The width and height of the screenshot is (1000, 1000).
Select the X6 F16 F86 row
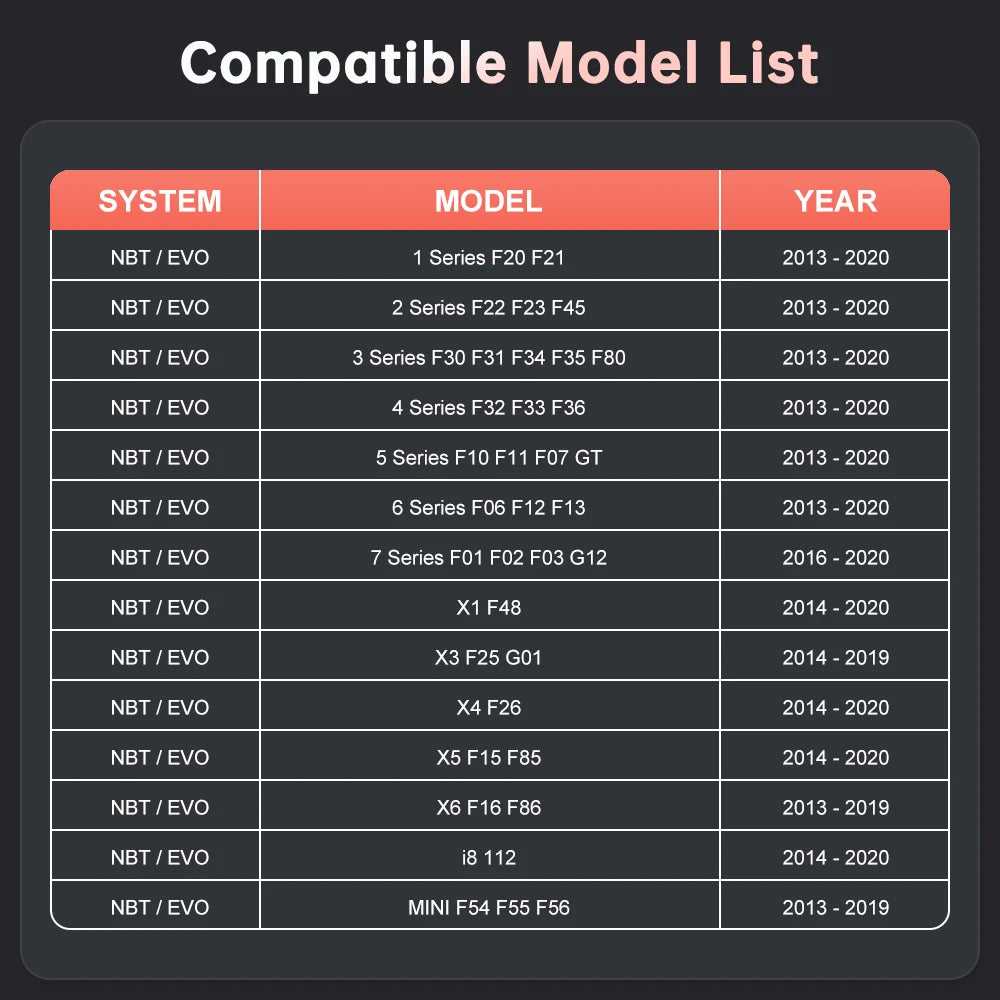click(x=500, y=805)
